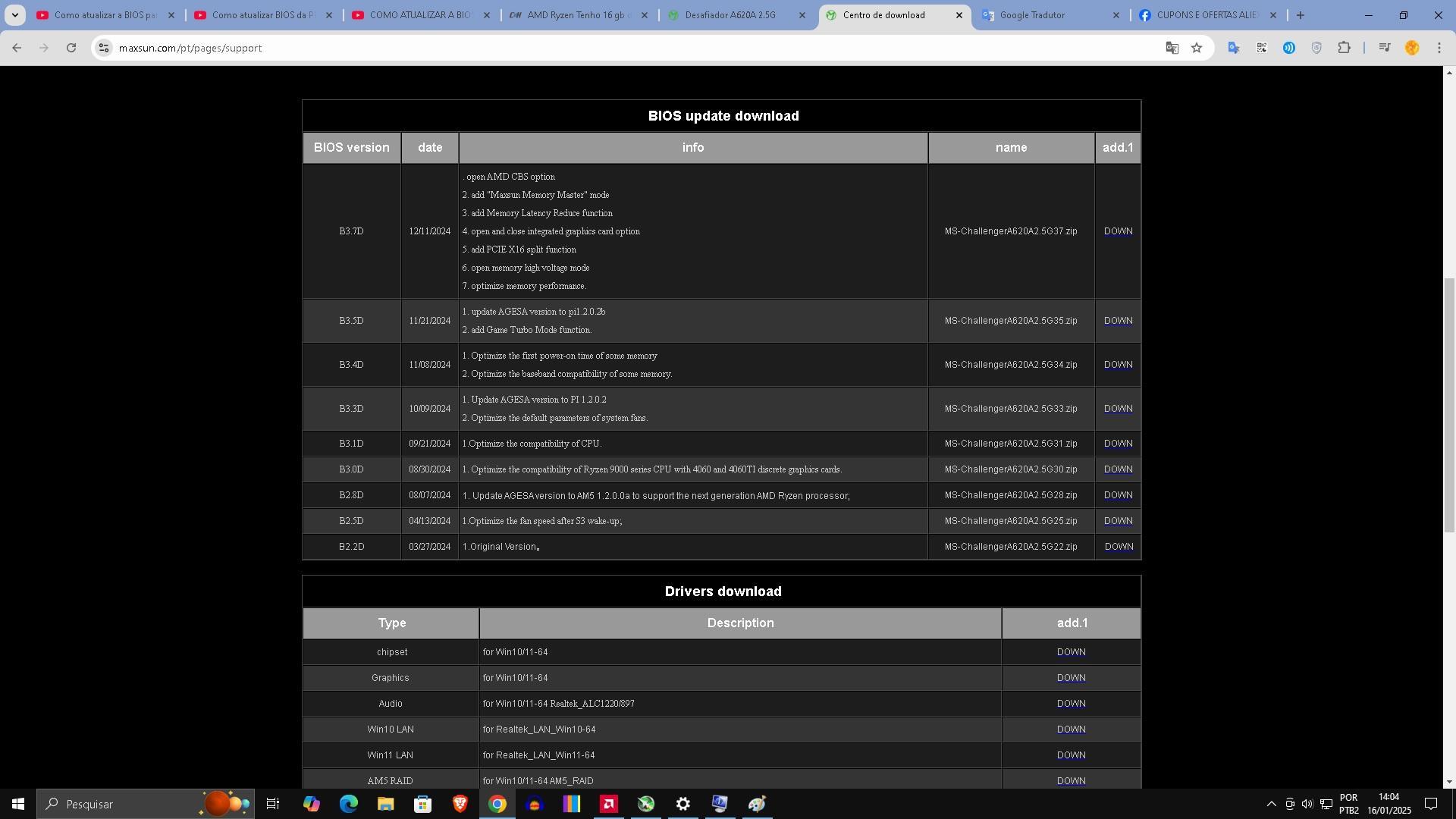Open Settings gear on the taskbar

click(682, 804)
